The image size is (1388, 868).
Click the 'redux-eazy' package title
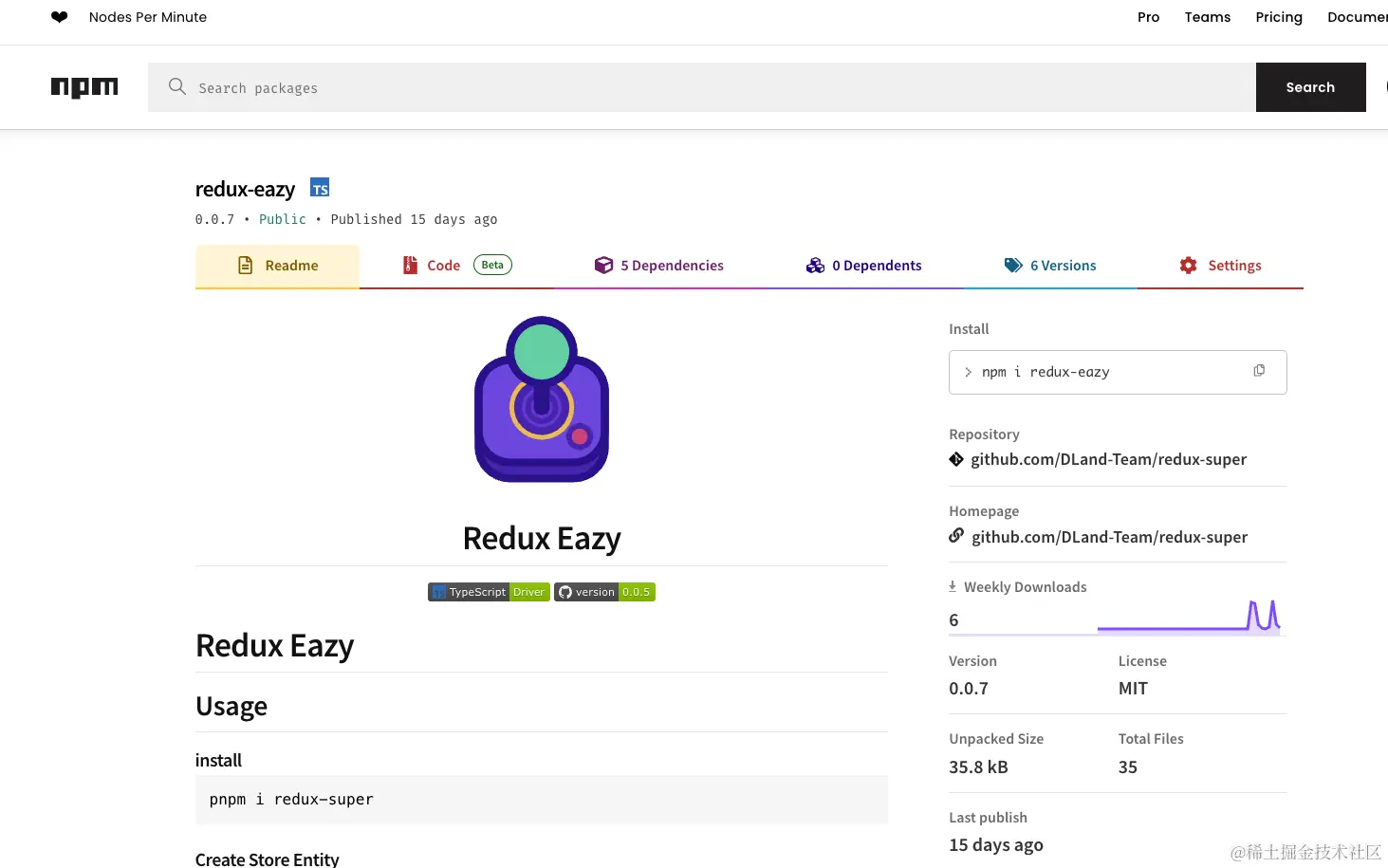click(245, 189)
